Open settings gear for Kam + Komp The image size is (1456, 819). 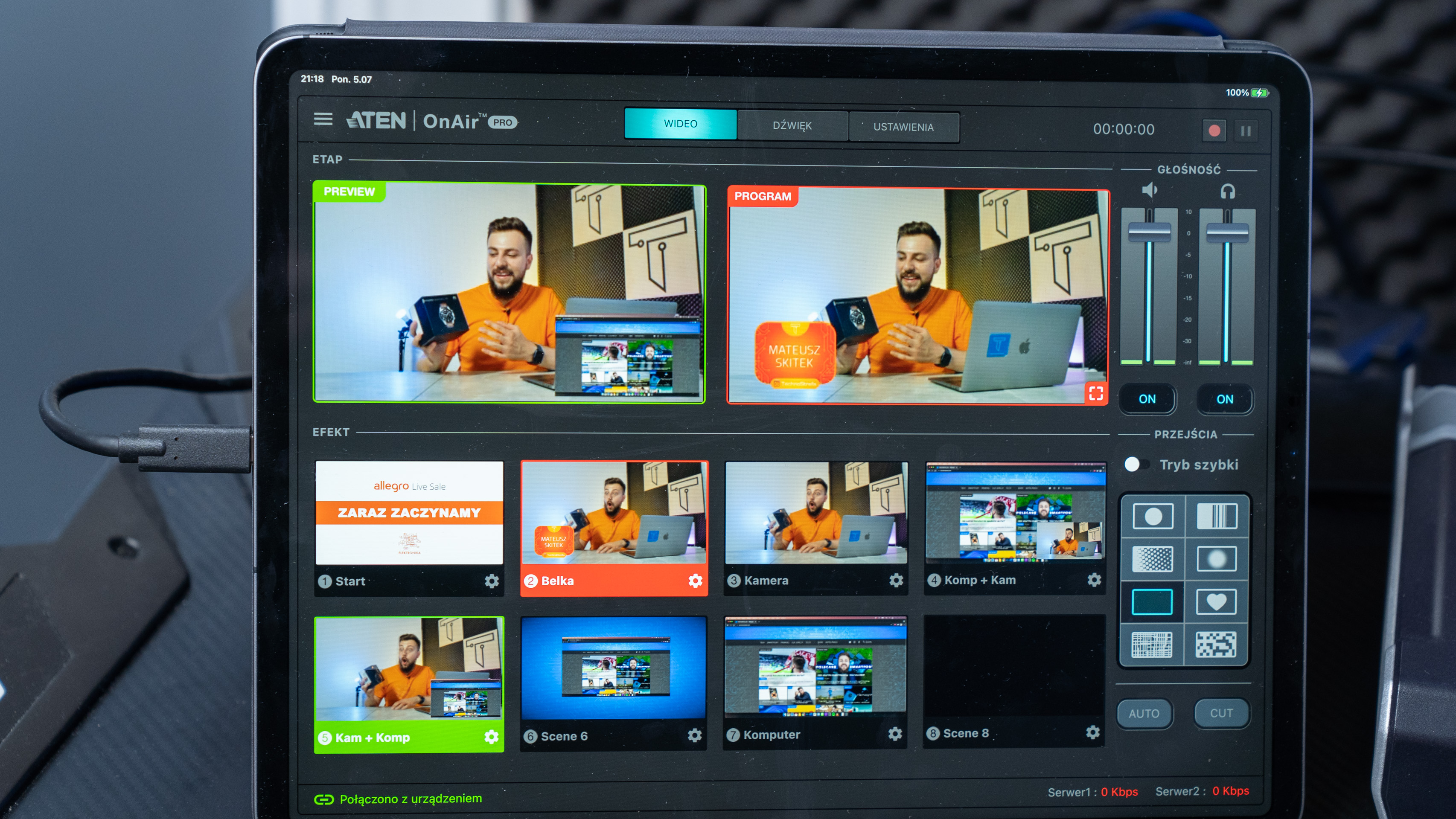(x=491, y=737)
